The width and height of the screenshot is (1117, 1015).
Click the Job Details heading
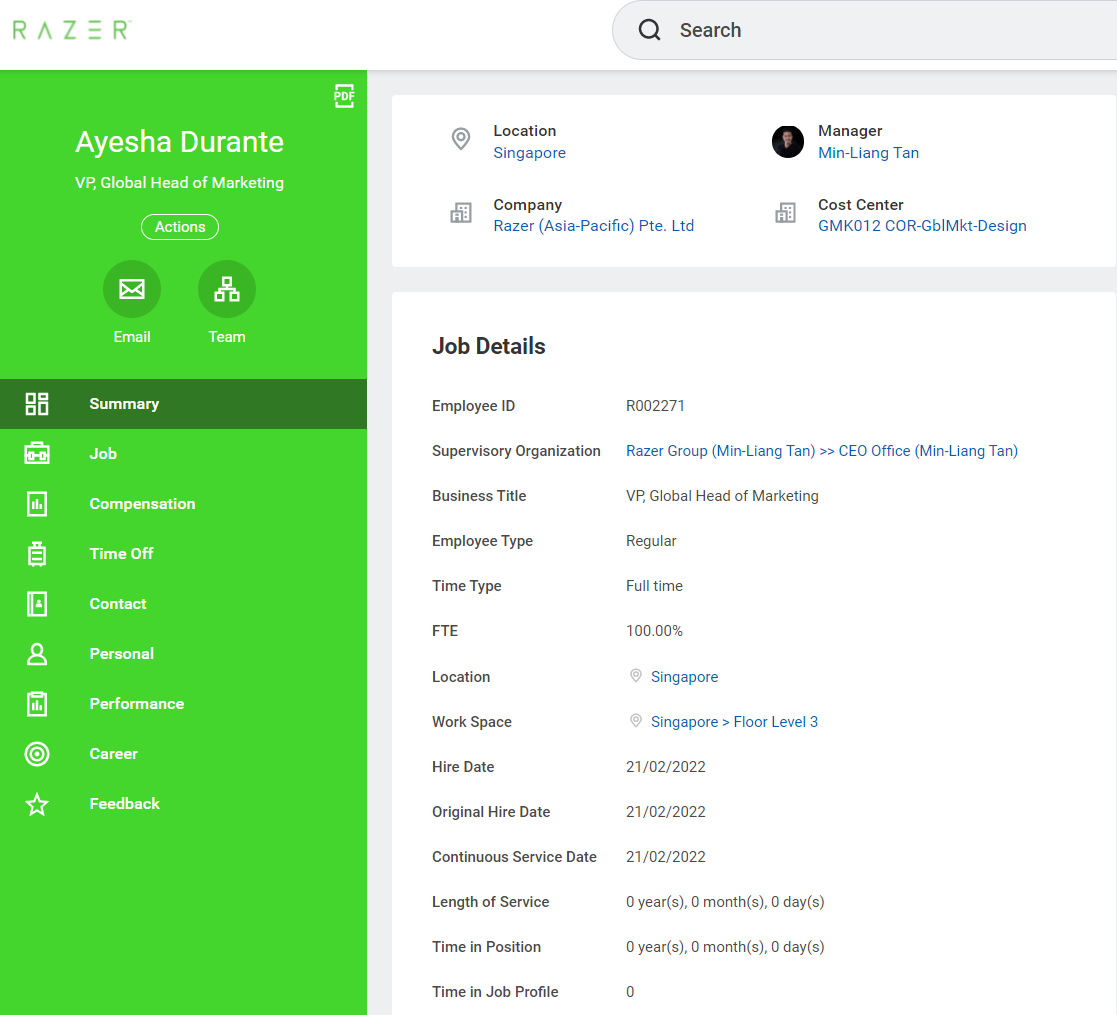coord(489,346)
